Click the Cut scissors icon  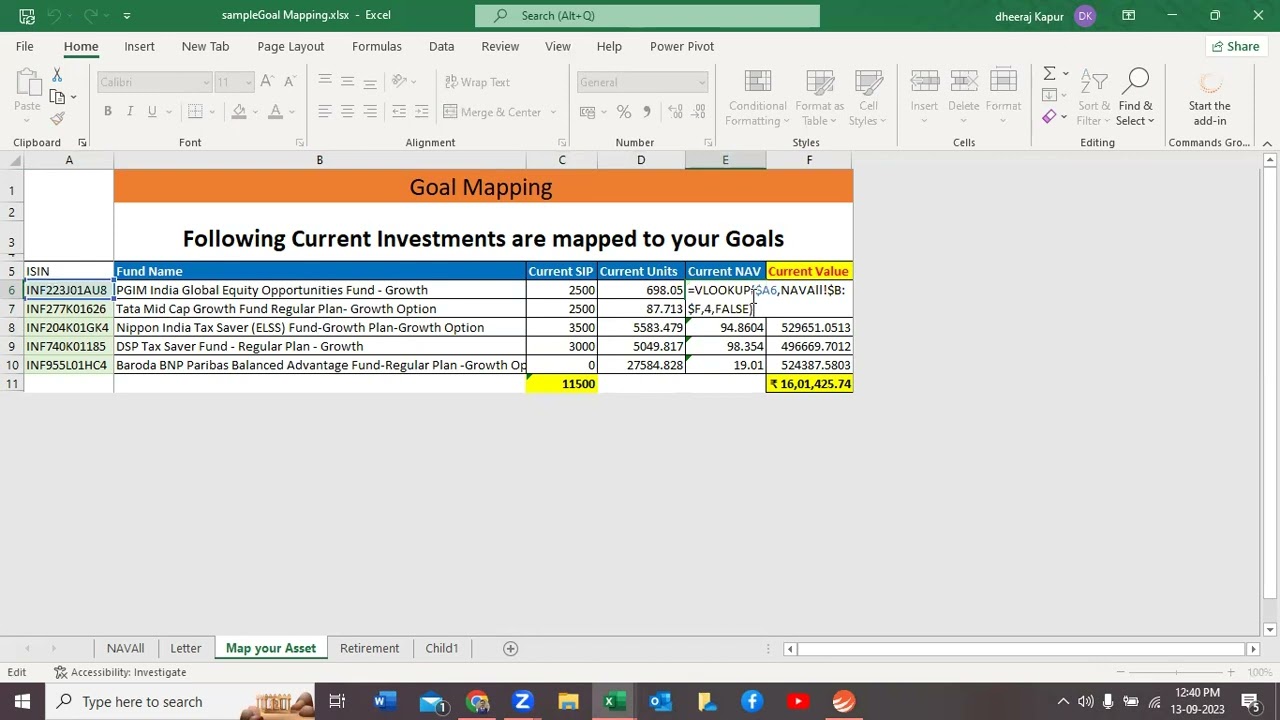click(57, 76)
